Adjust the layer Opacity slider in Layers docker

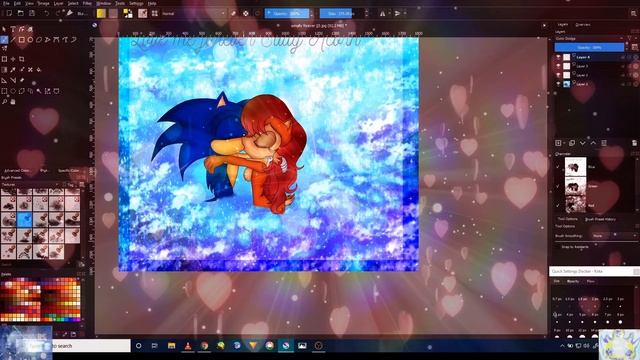click(589, 47)
